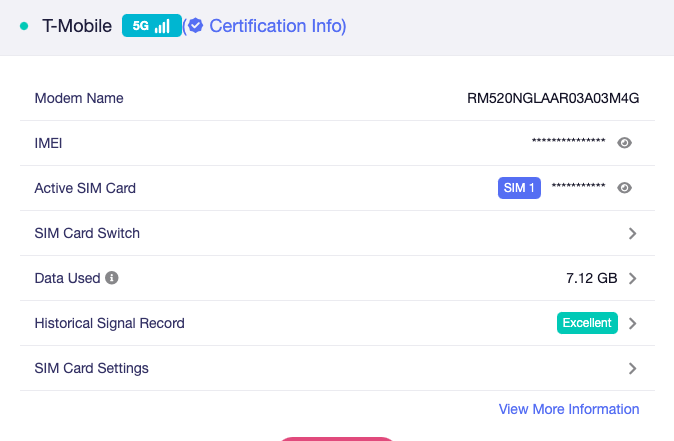Expand Historical Signal Record with its arrow
The height and width of the screenshot is (441, 674).
point(632,323)
